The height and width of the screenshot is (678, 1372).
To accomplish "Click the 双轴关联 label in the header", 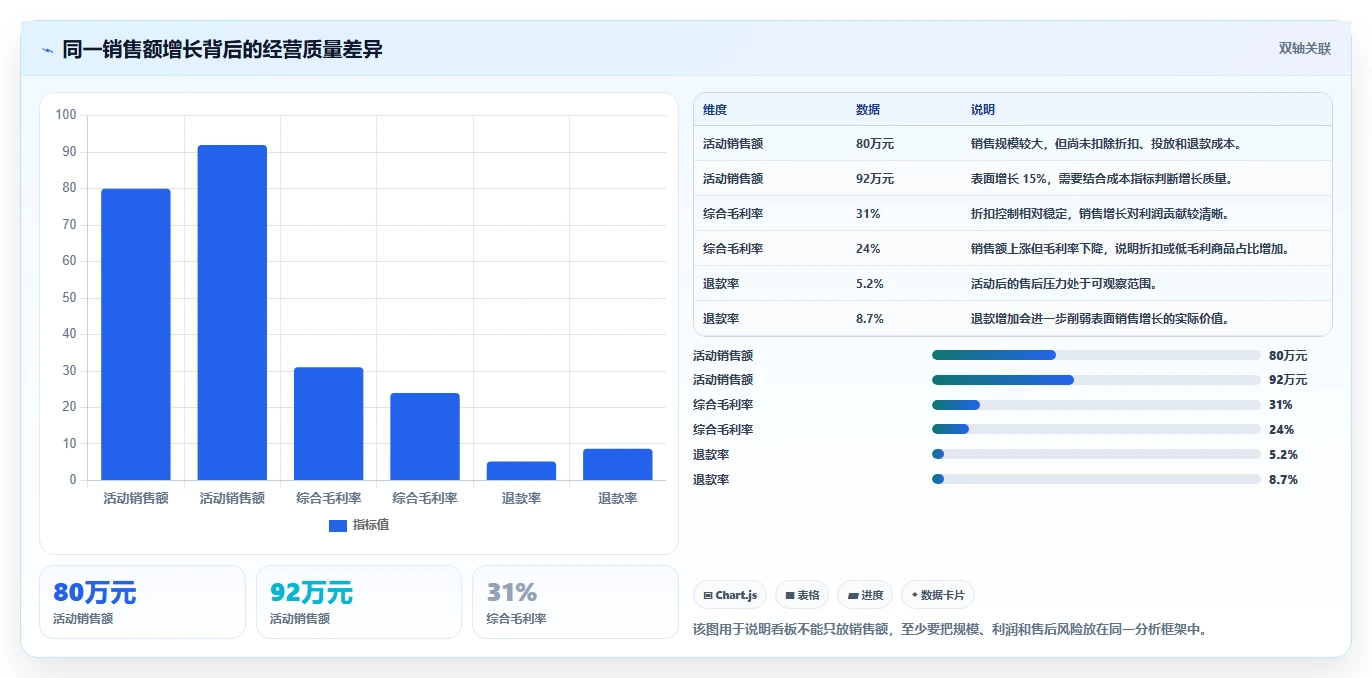I will point(1305,48).
